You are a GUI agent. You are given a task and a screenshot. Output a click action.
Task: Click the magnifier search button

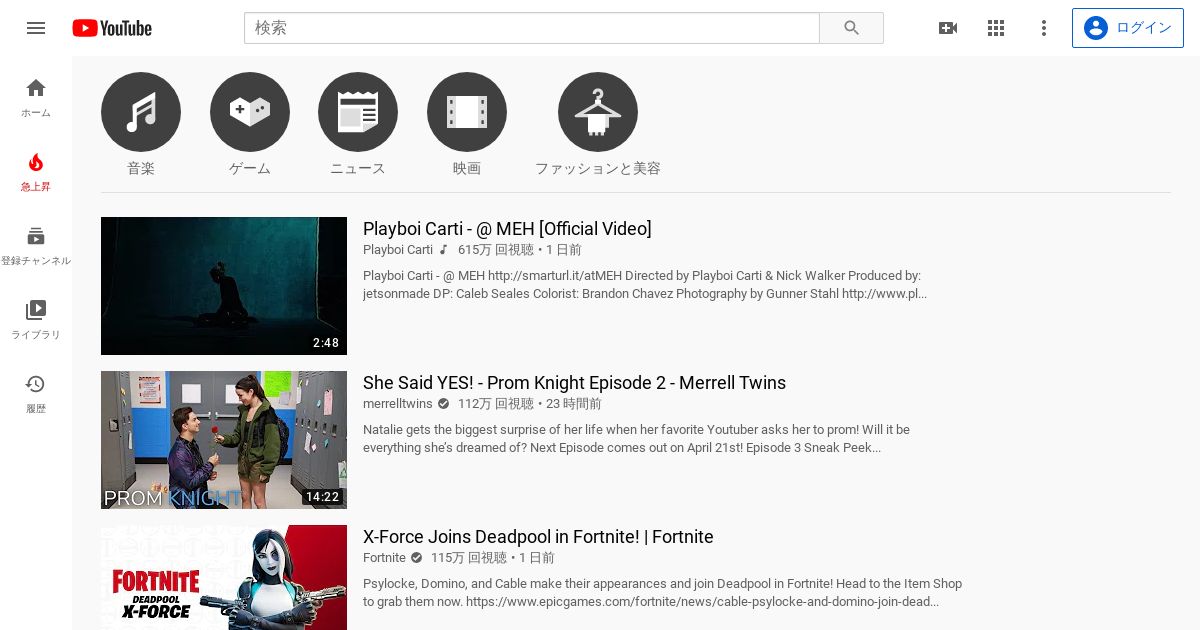(x=852, y=28)
